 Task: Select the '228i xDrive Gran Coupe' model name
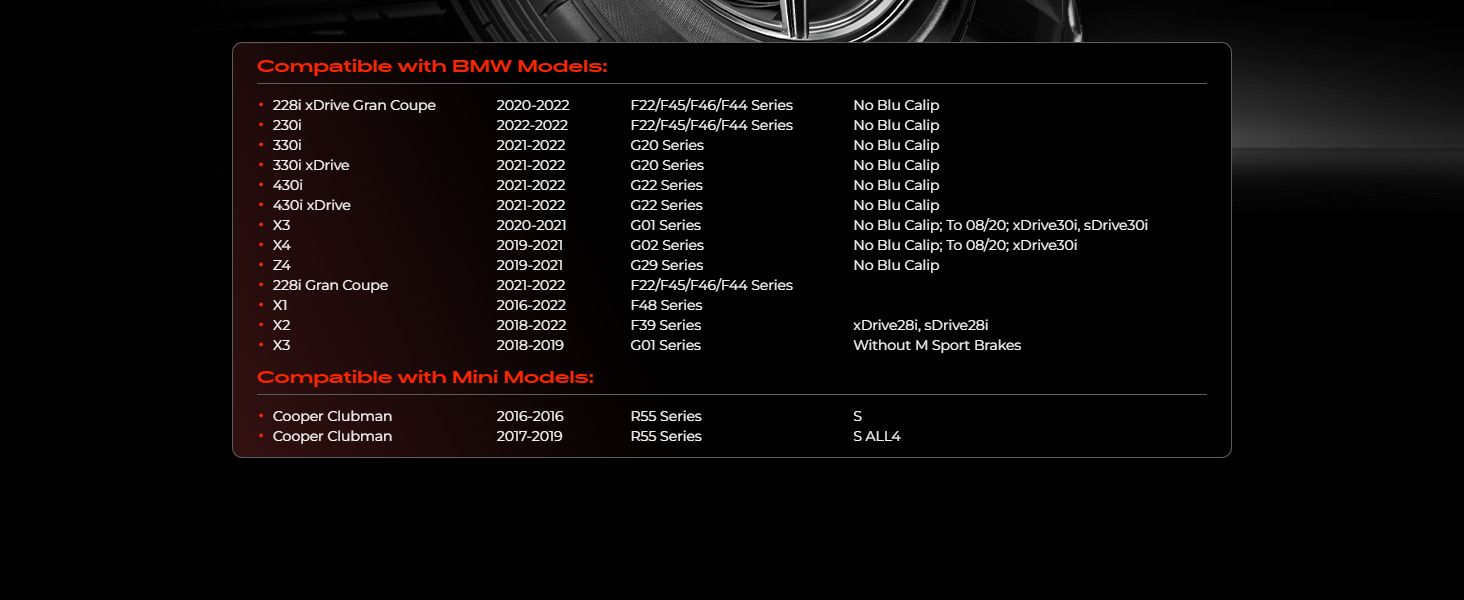354,105
